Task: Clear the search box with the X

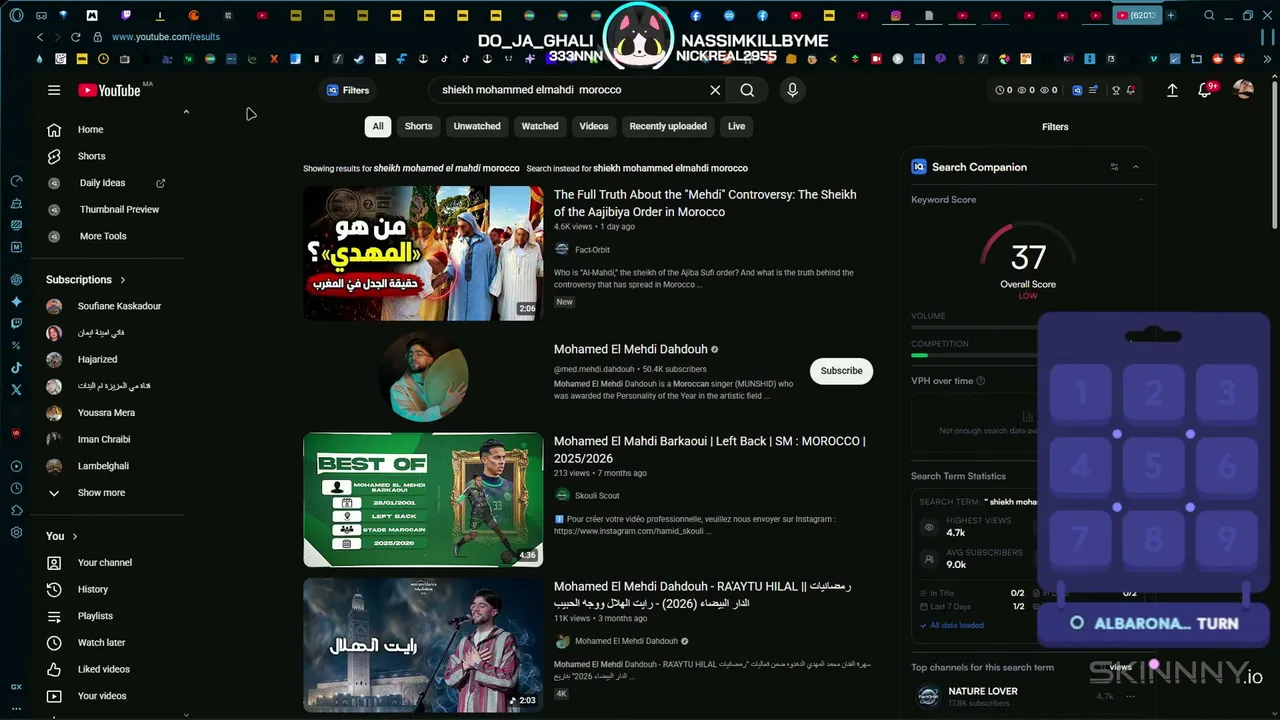Action: (x=715, y=90)
